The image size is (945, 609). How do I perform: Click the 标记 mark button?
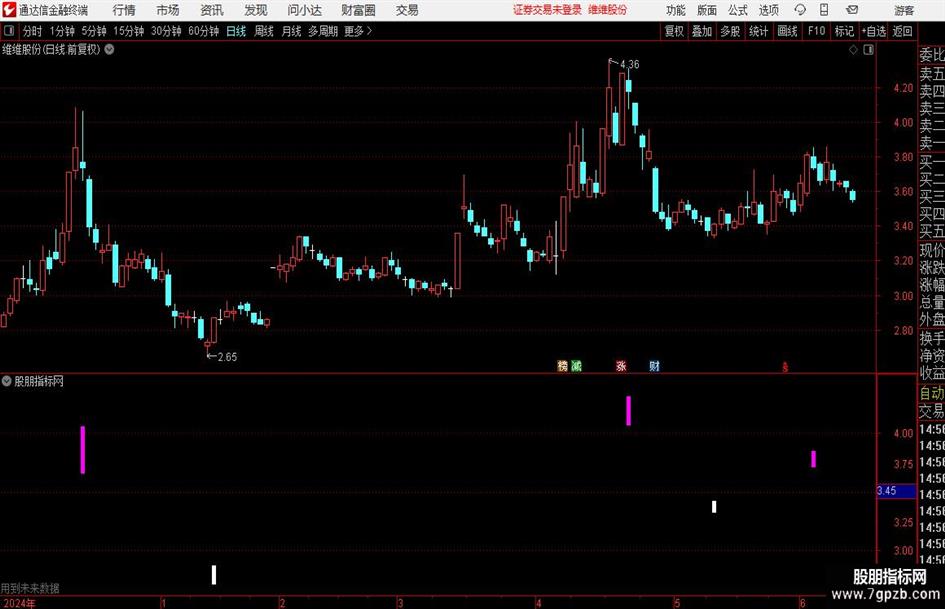point(844,31)
